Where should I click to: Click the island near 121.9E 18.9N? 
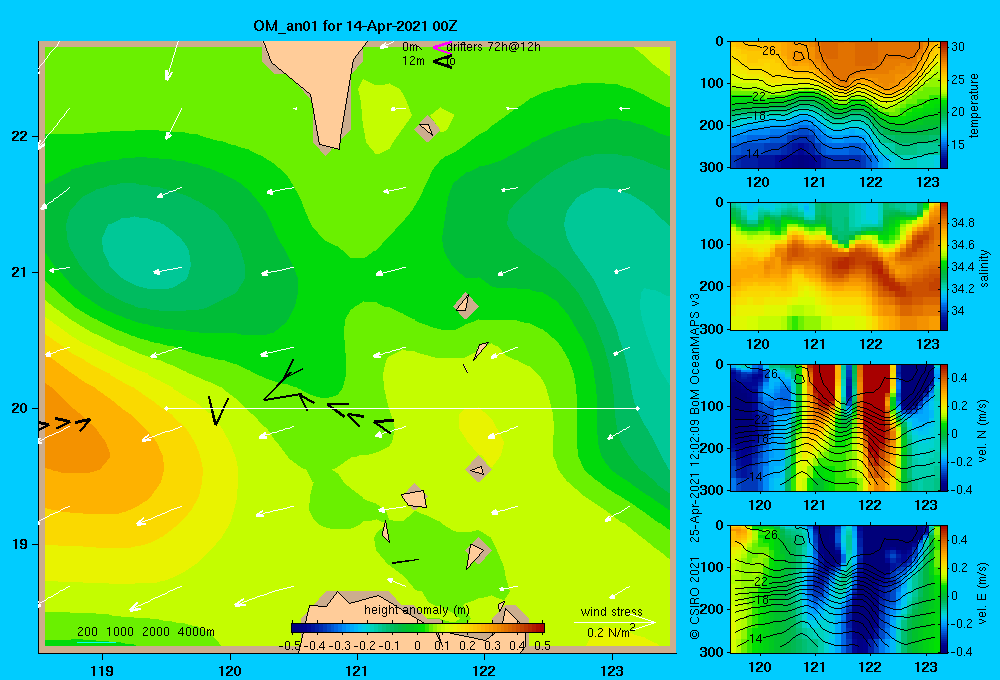click(476, 554)
